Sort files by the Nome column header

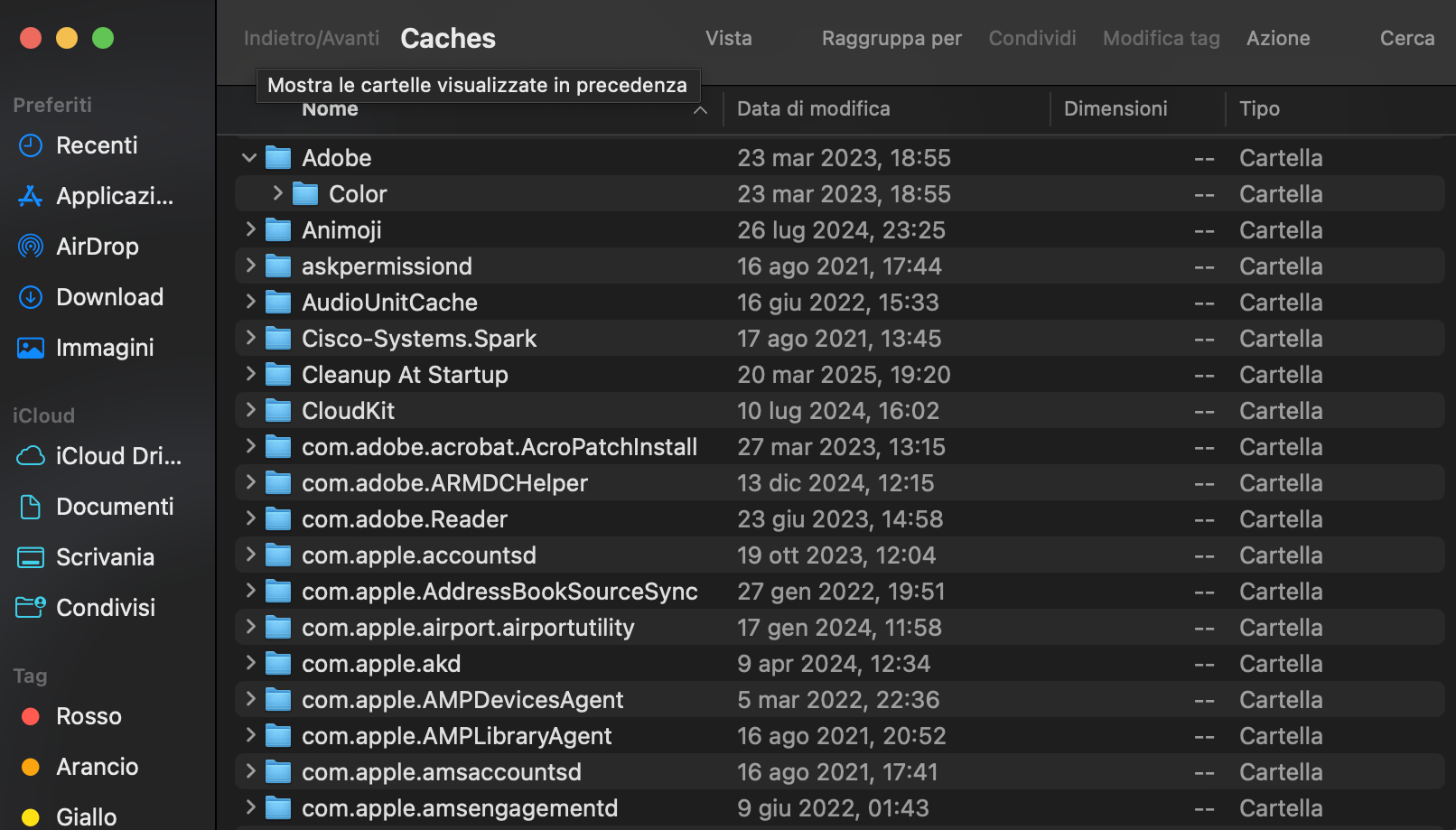[x=330, y=108]
